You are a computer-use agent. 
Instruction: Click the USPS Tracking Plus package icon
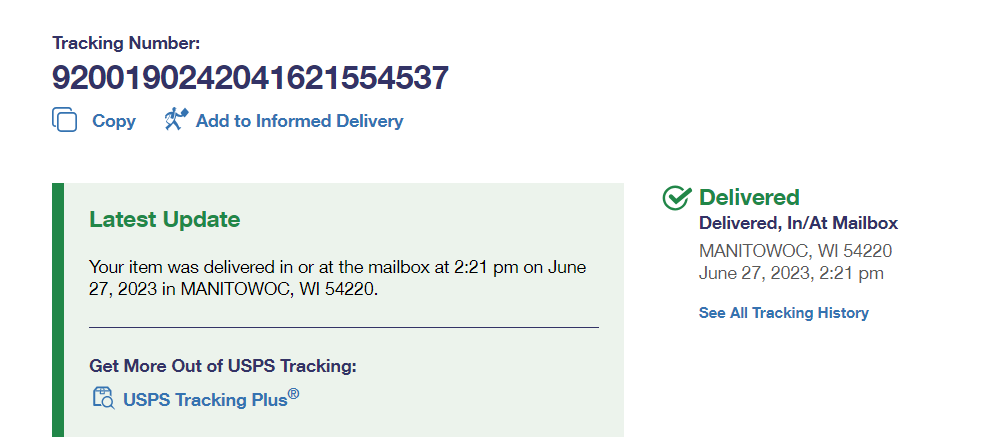pos(103,398)
